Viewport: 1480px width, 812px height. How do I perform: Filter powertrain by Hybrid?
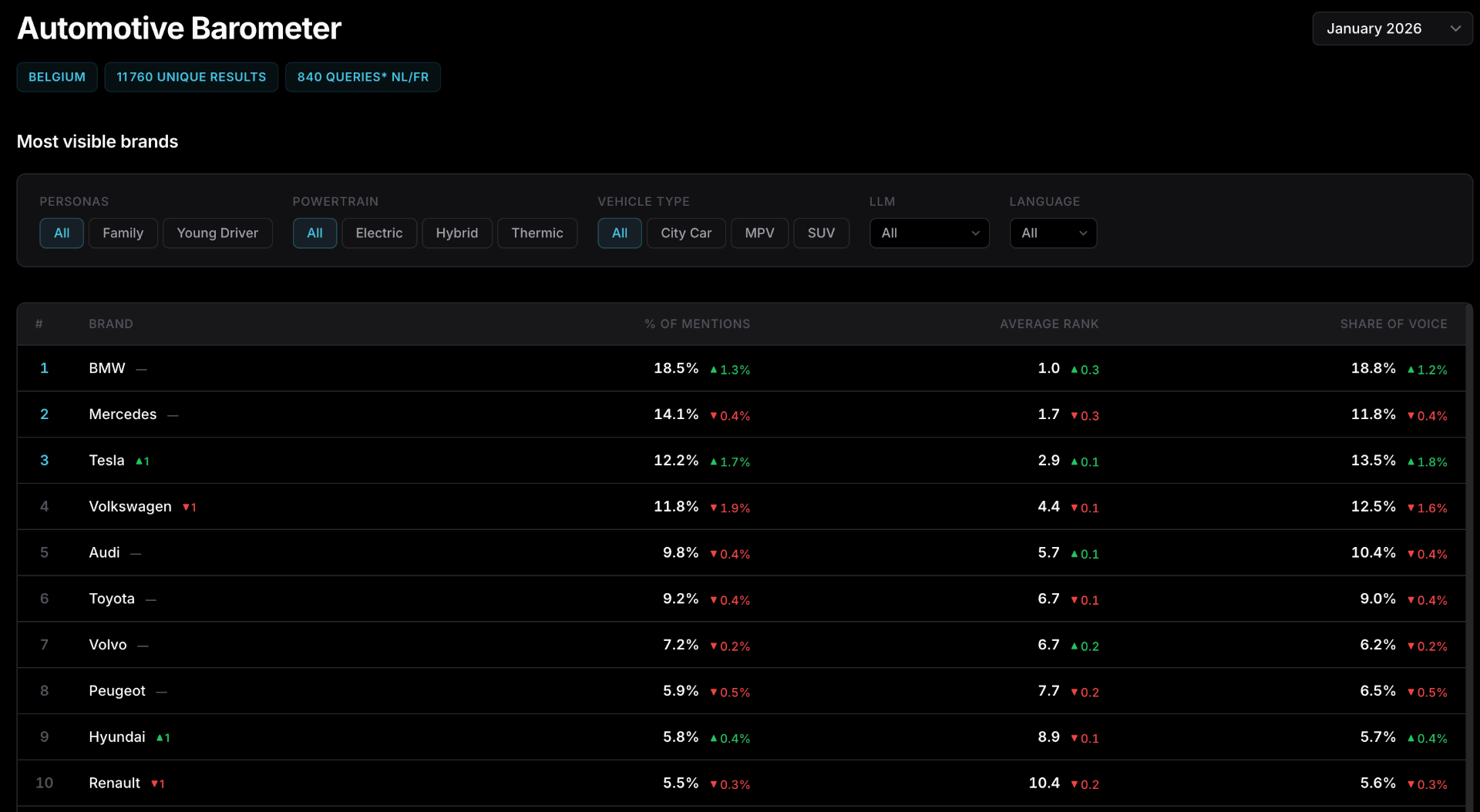point(457,233)
